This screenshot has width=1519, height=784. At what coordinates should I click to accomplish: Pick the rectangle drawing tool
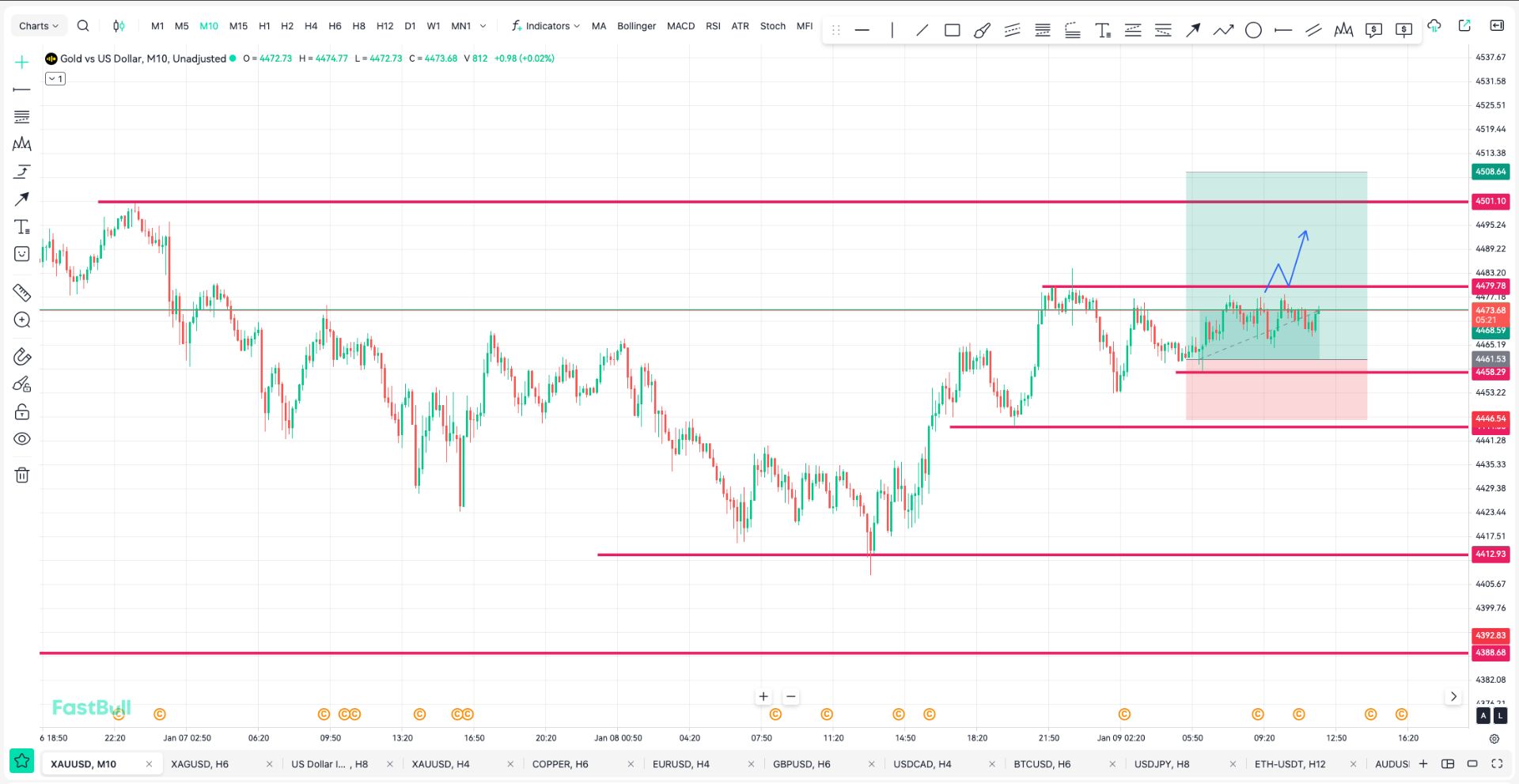(953, 30)
